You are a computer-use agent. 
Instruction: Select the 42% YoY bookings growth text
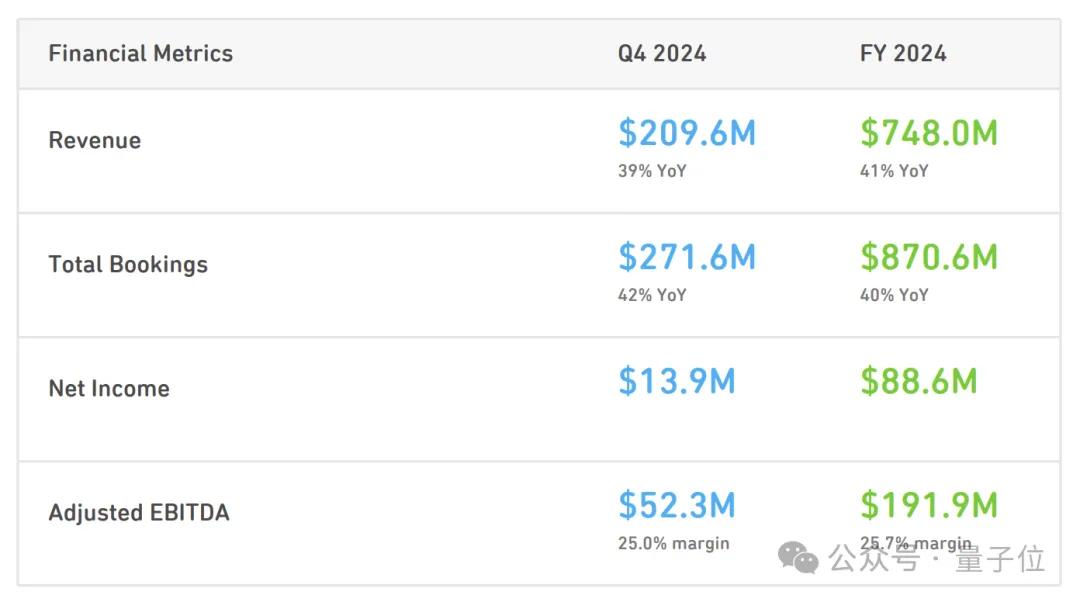(652, 295)
